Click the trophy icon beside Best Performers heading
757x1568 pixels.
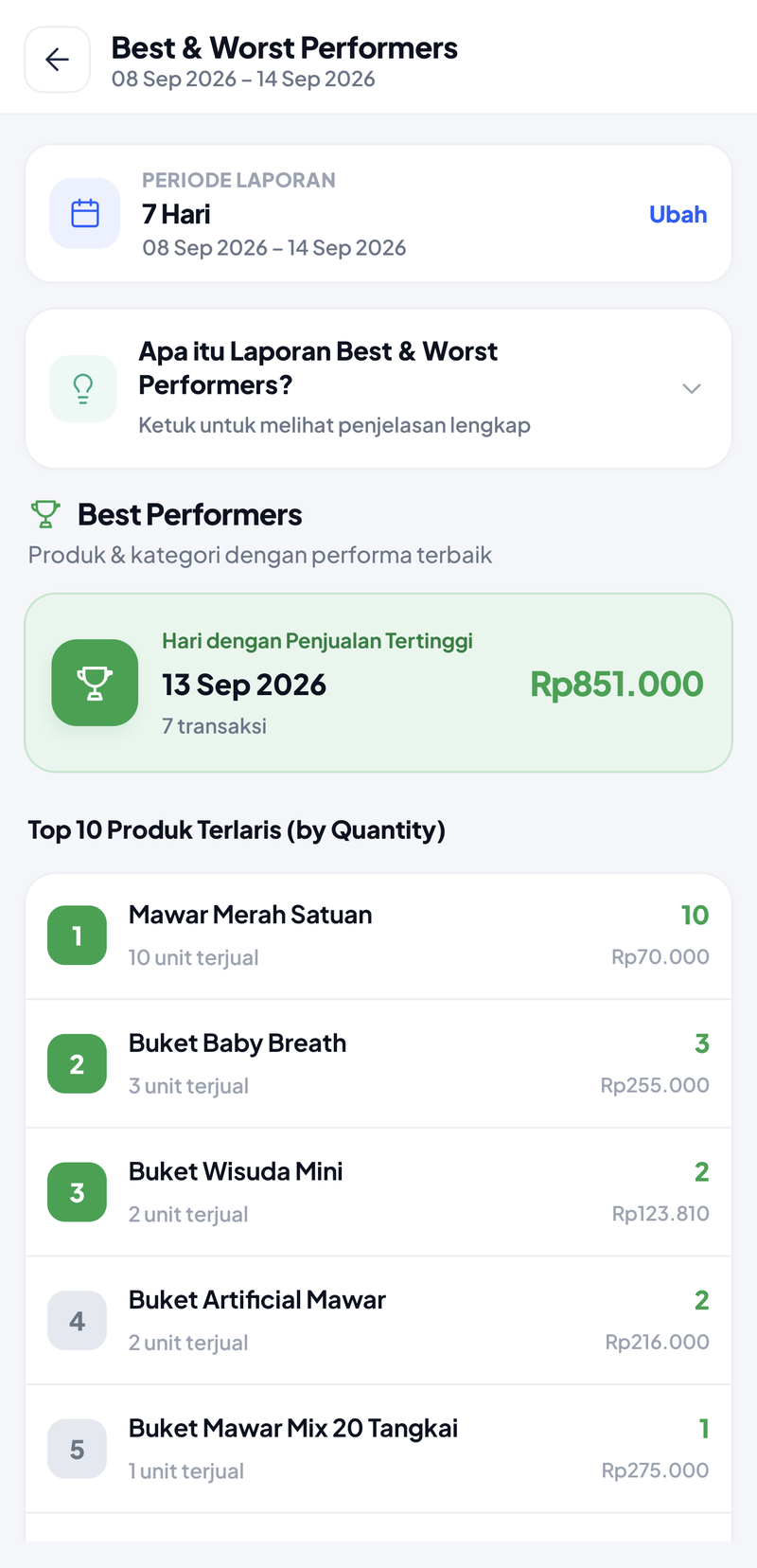coord(45,514)
